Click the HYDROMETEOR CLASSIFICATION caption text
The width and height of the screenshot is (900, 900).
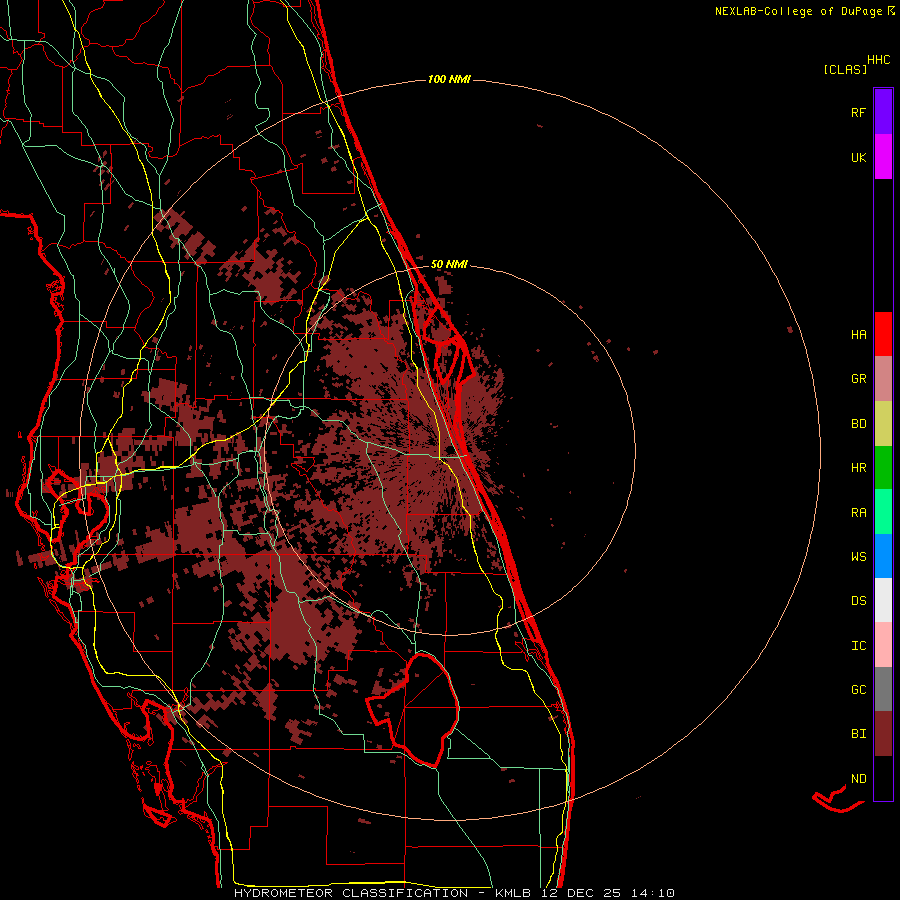pos(351,893)
